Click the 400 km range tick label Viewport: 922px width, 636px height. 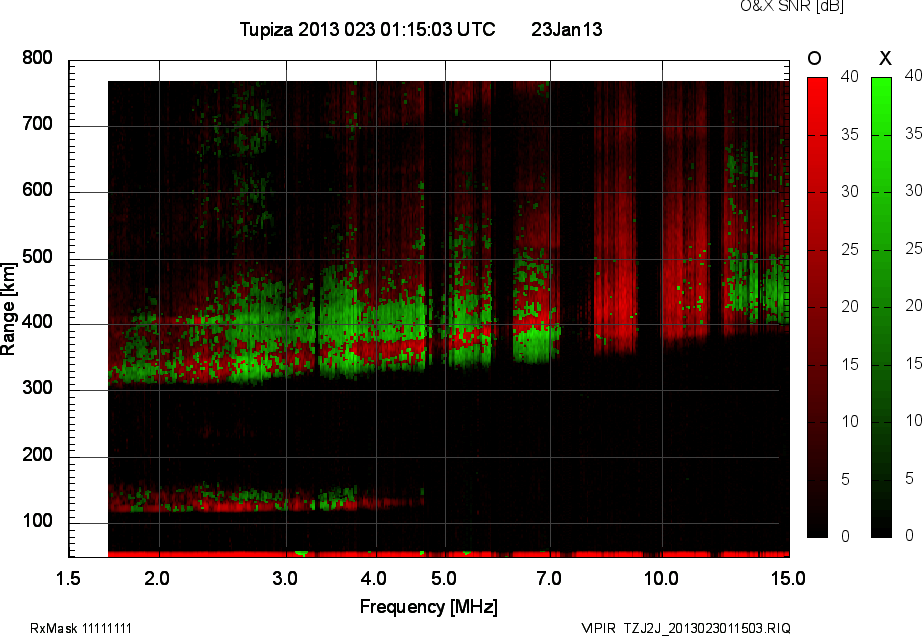(x=37, y=322)
